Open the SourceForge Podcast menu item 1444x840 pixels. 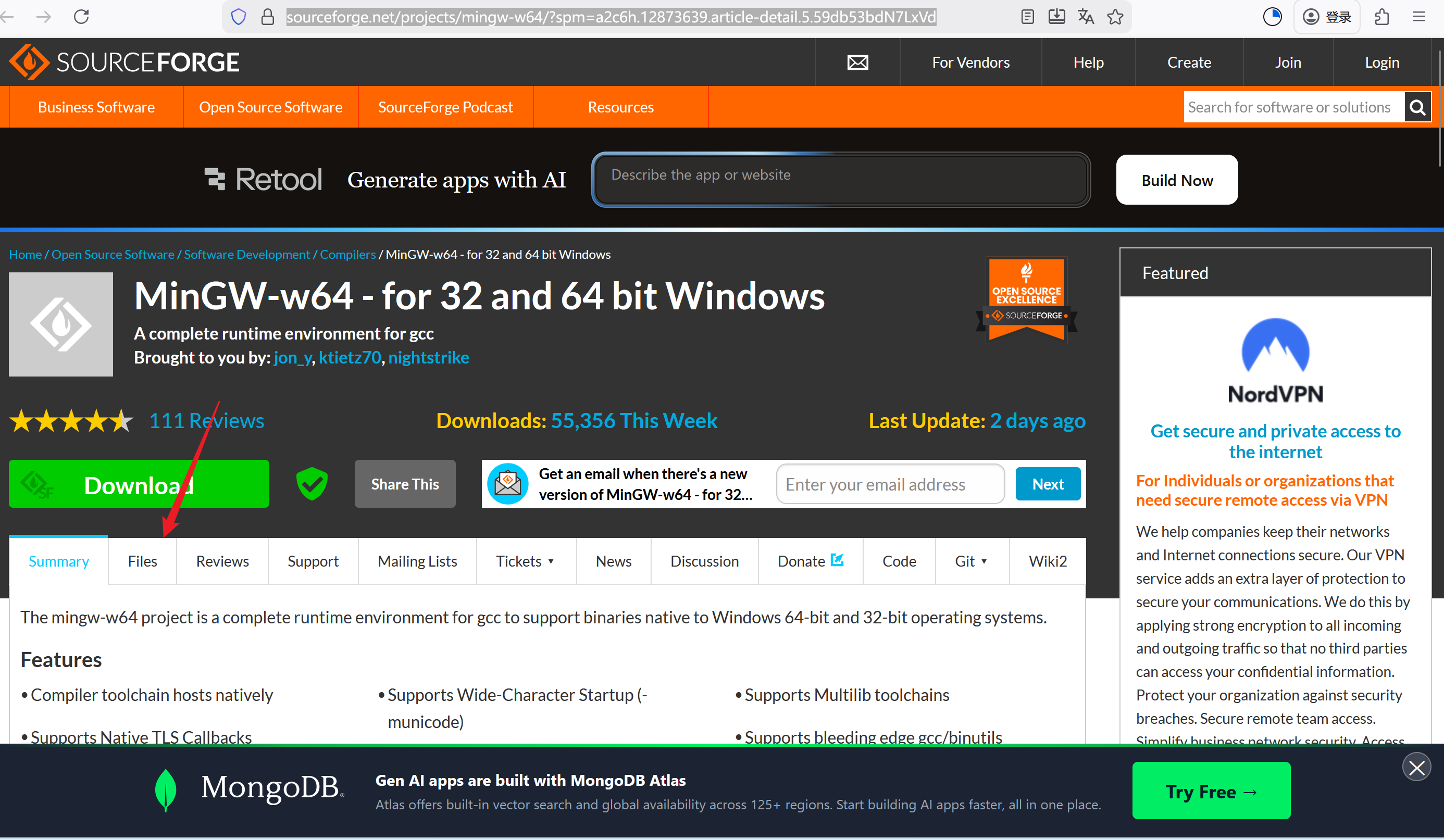point(445,107)
